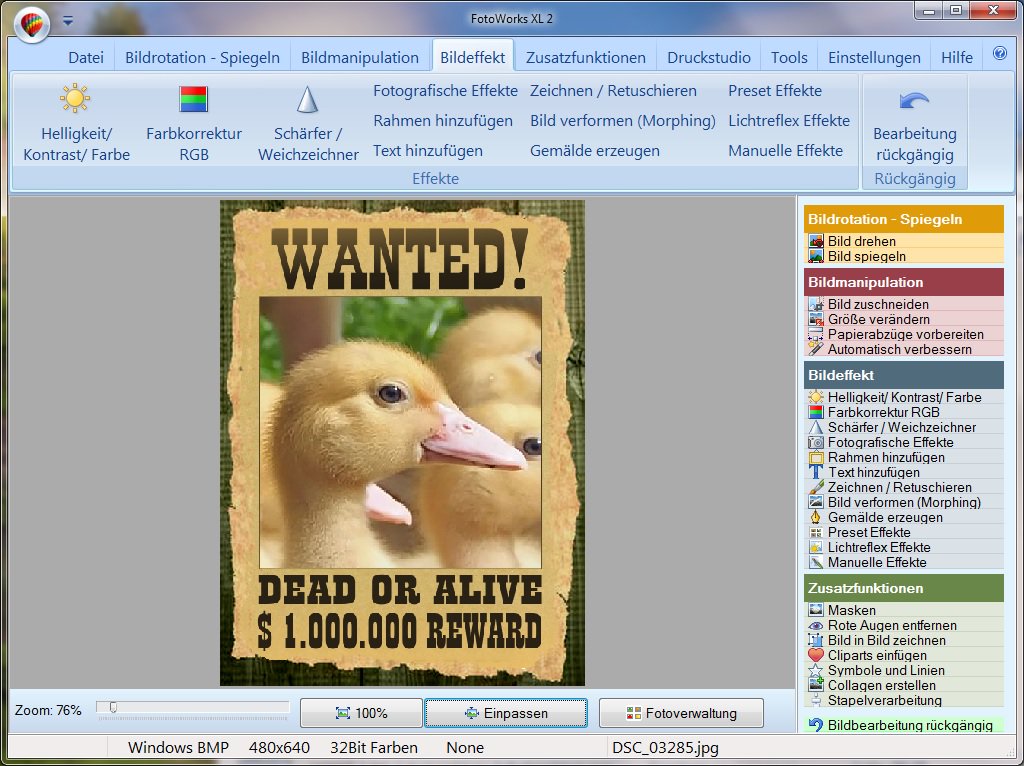Click the 100% zoom button

[361, 713]
